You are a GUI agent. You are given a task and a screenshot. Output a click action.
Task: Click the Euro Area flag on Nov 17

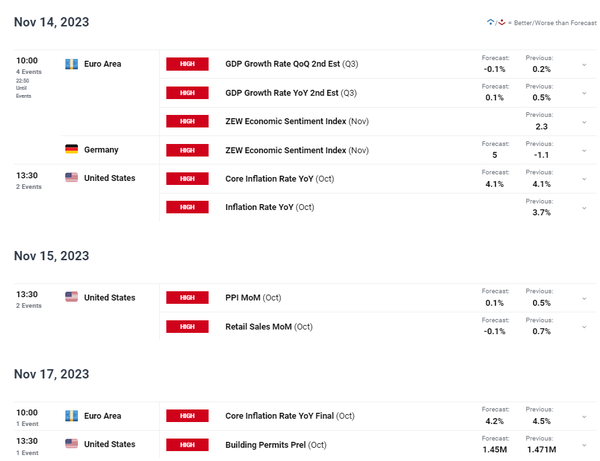tap(71, 415)
